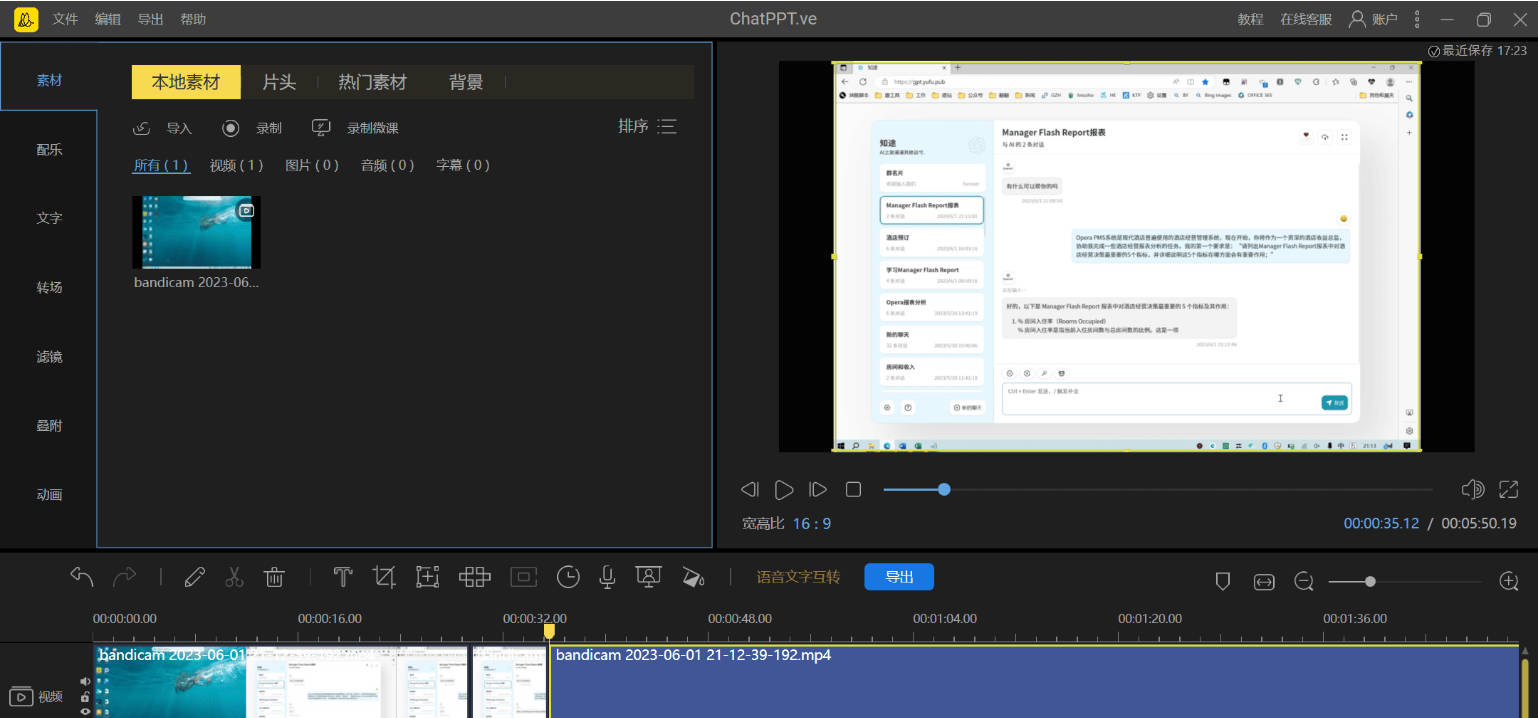
Task: Undo the last edit
Action: coord(81,577)
